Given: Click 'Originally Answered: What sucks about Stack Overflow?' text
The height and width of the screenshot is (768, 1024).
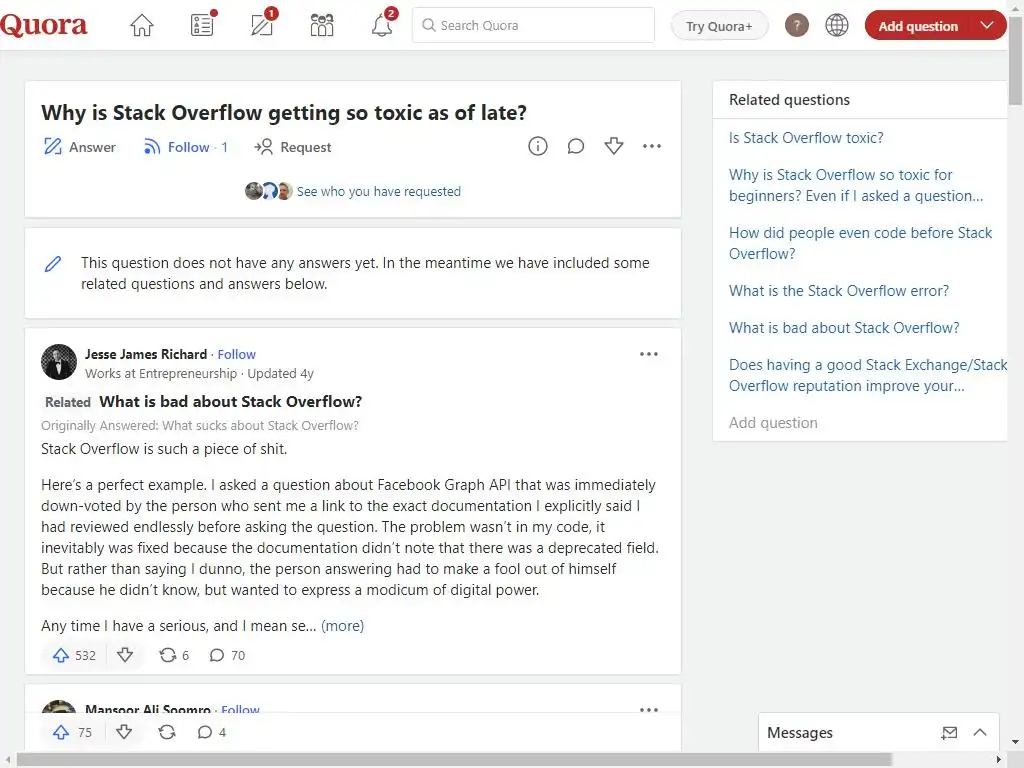Looking at the screenshot, I should click(x=200, y=426).
